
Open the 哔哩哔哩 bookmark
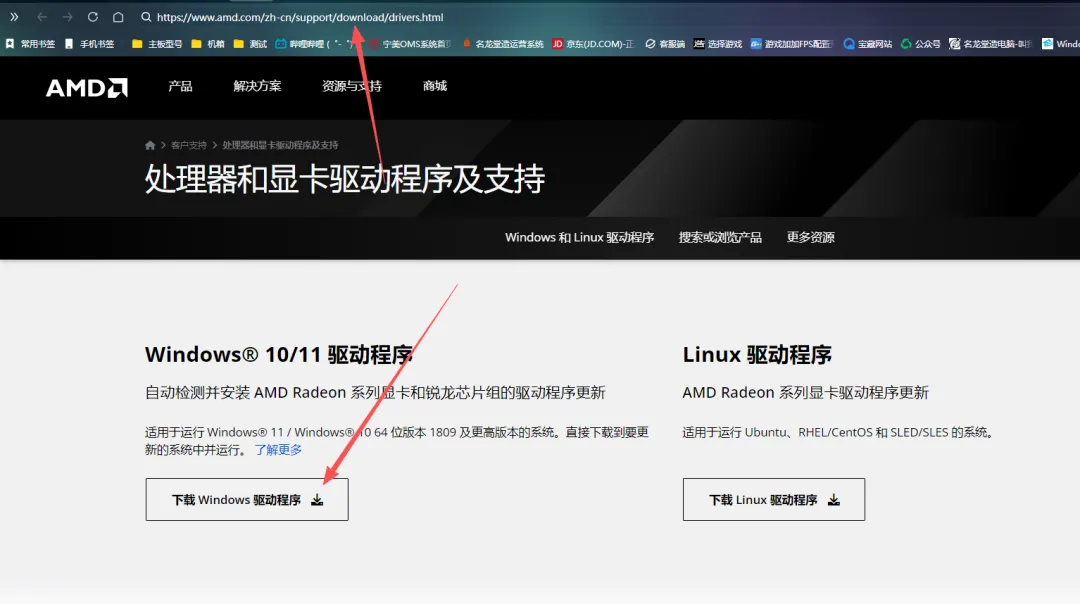315,44
